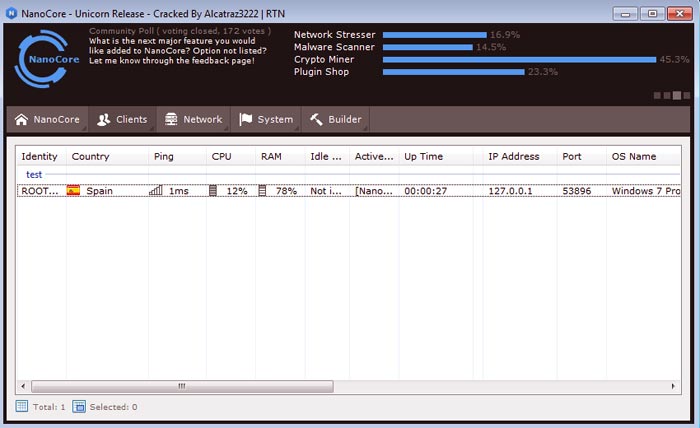Screen dimensions: 700x428
Task: Click the Malware Scanner poll bar
Action: [x=428, y=47]
